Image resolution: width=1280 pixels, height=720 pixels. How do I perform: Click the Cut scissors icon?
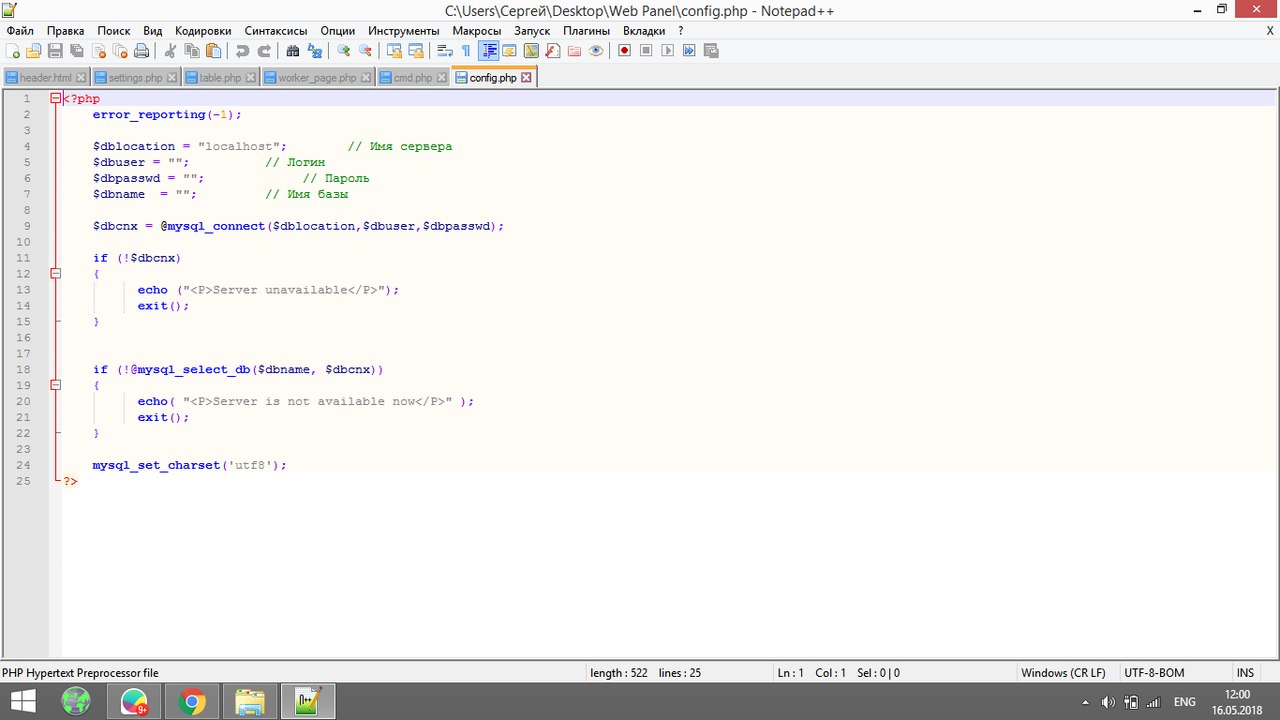(x=171, y=51)
